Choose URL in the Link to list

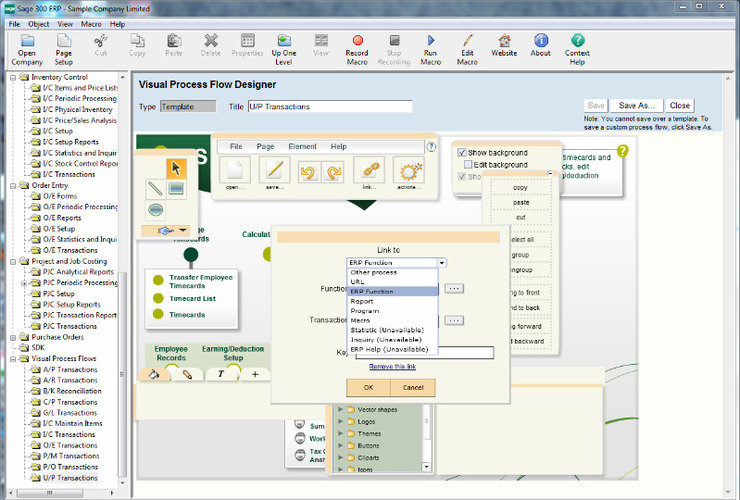pyautogui.click(x=357, y=282)
